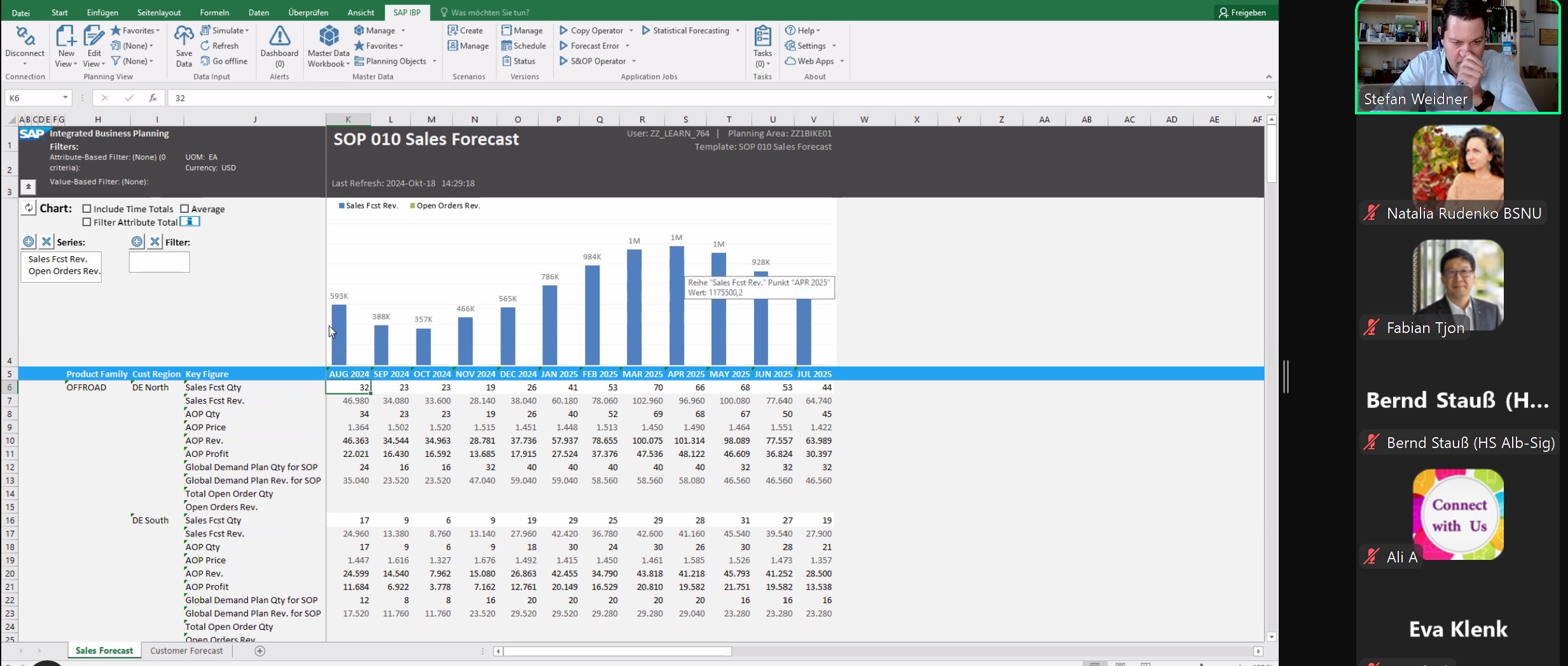Click the horizontal scrollbar thumb

pos(617,651)
